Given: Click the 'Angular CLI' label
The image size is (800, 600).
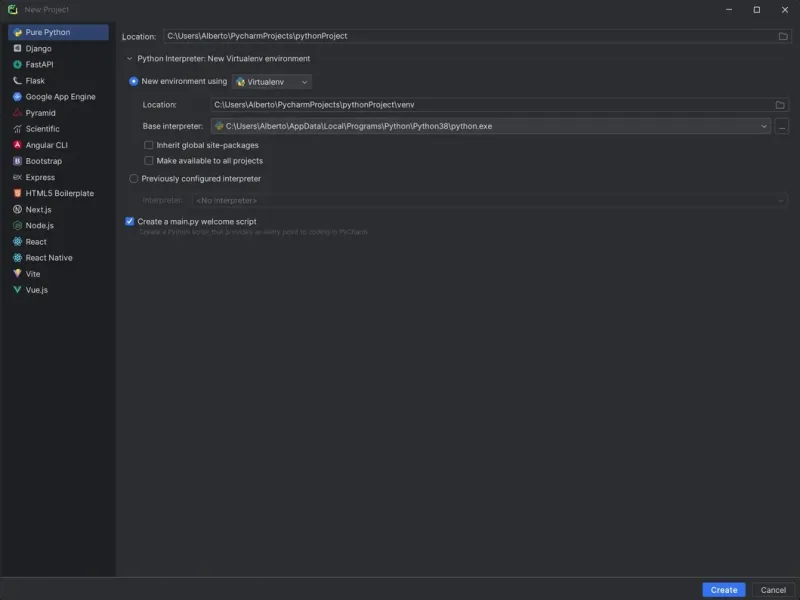Looking at the screenshot, I should (x=46, y=145).
